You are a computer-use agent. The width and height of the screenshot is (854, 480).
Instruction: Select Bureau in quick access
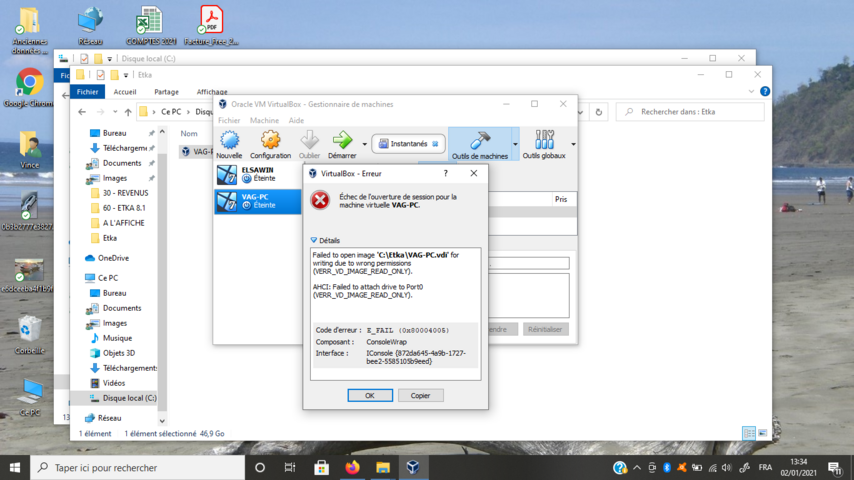coord(114,133)
